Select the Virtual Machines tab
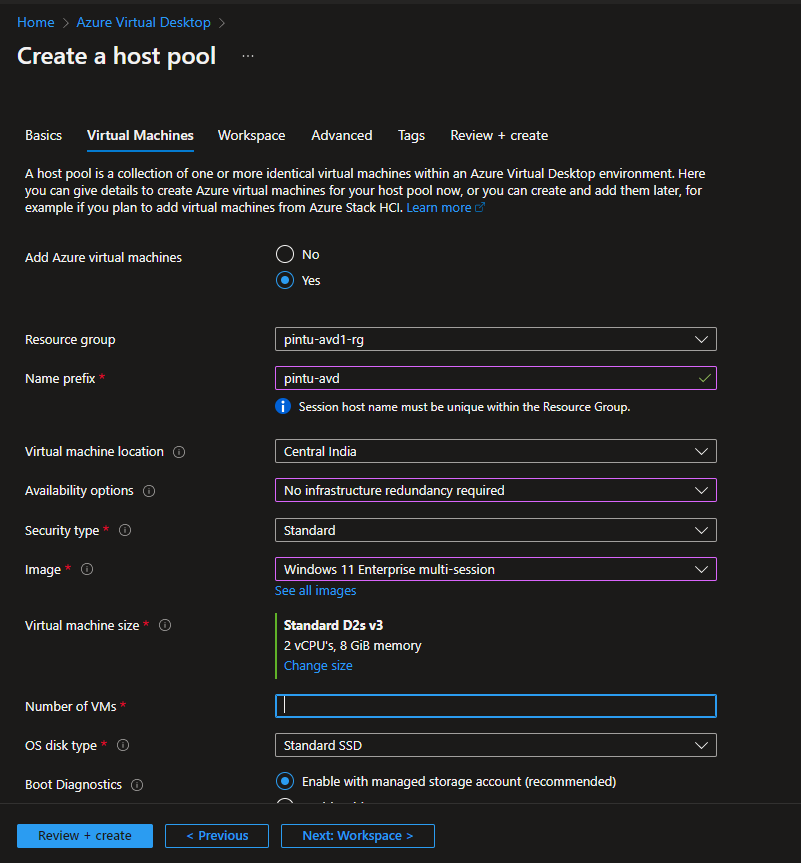This screenshot has height=863, width=801. (x=140, y=135)
